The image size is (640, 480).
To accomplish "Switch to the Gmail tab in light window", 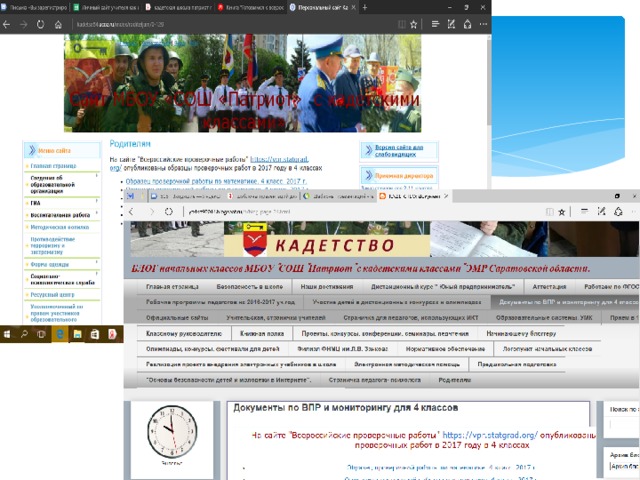I will pos(131,196).
